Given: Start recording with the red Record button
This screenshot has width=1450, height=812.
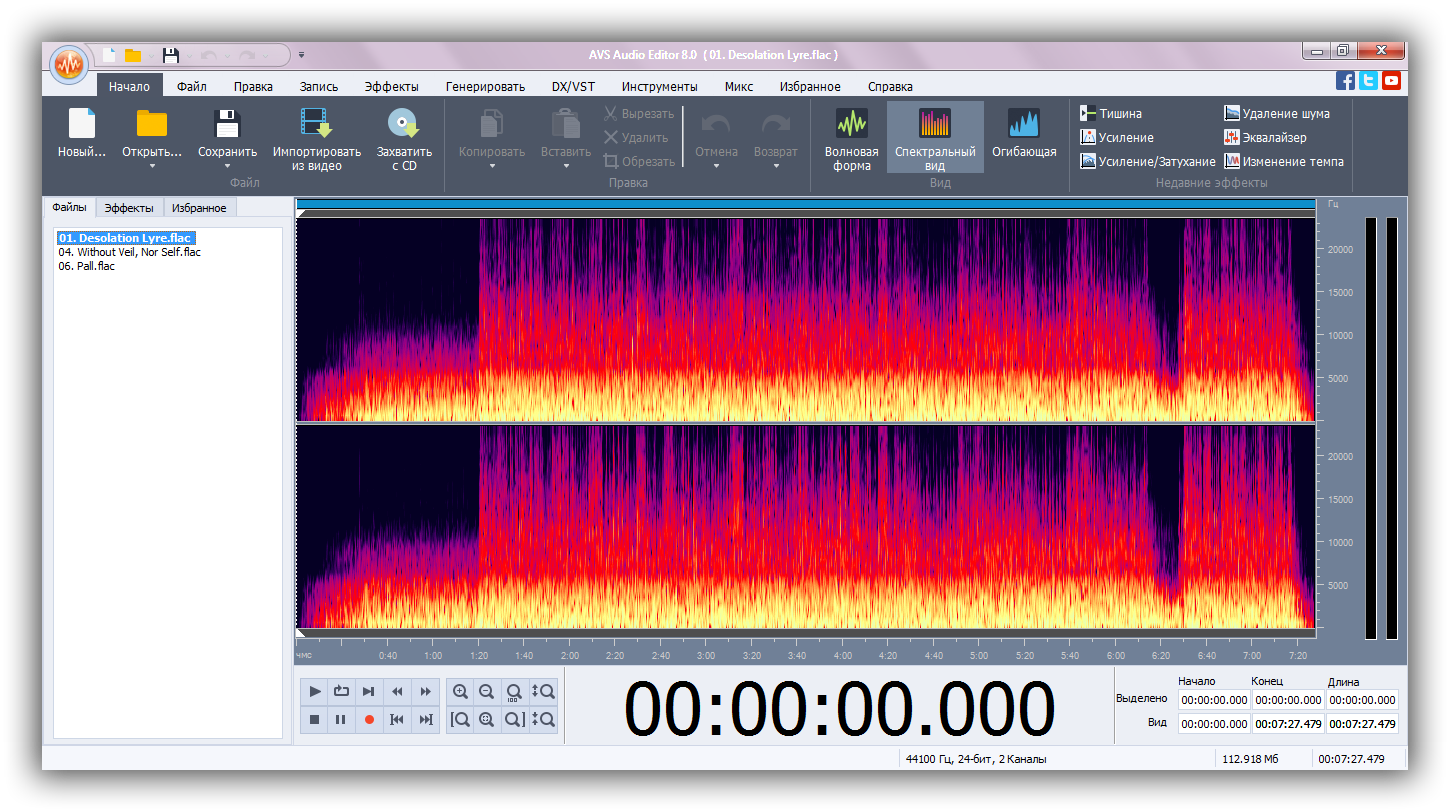Looking at the screenshot, I should pyautogui.click(x=369, y=719).
